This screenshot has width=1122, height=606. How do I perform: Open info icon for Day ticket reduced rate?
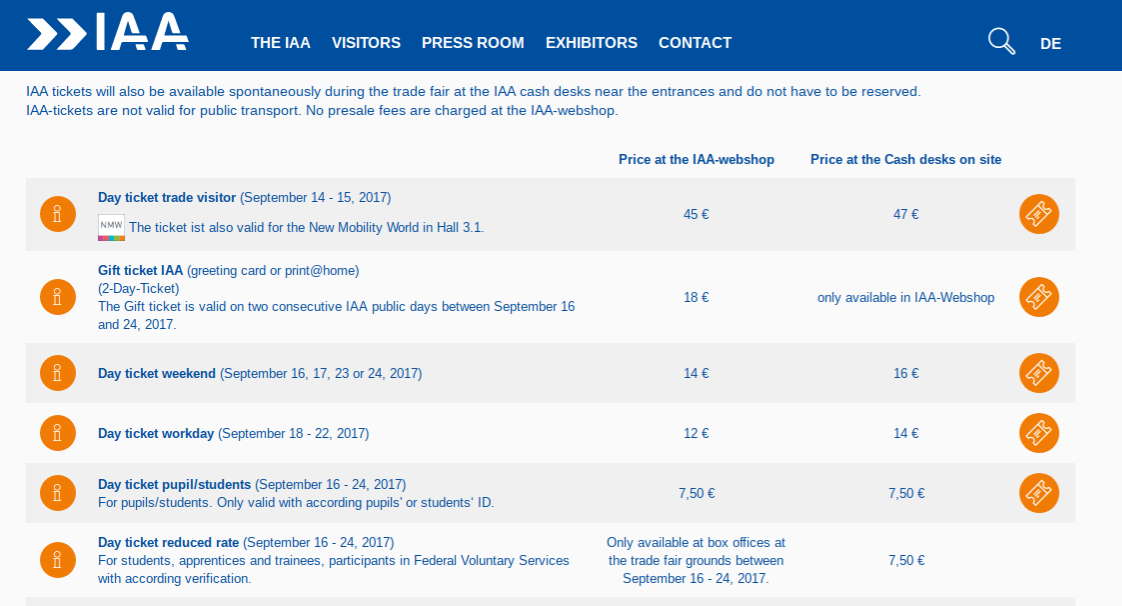coord(58,560)
